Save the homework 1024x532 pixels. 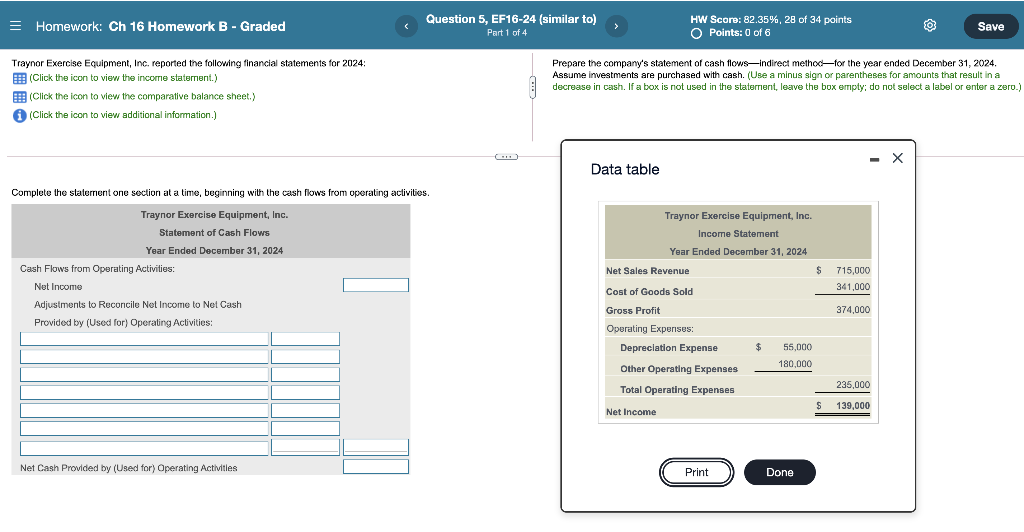coord(990,26)
